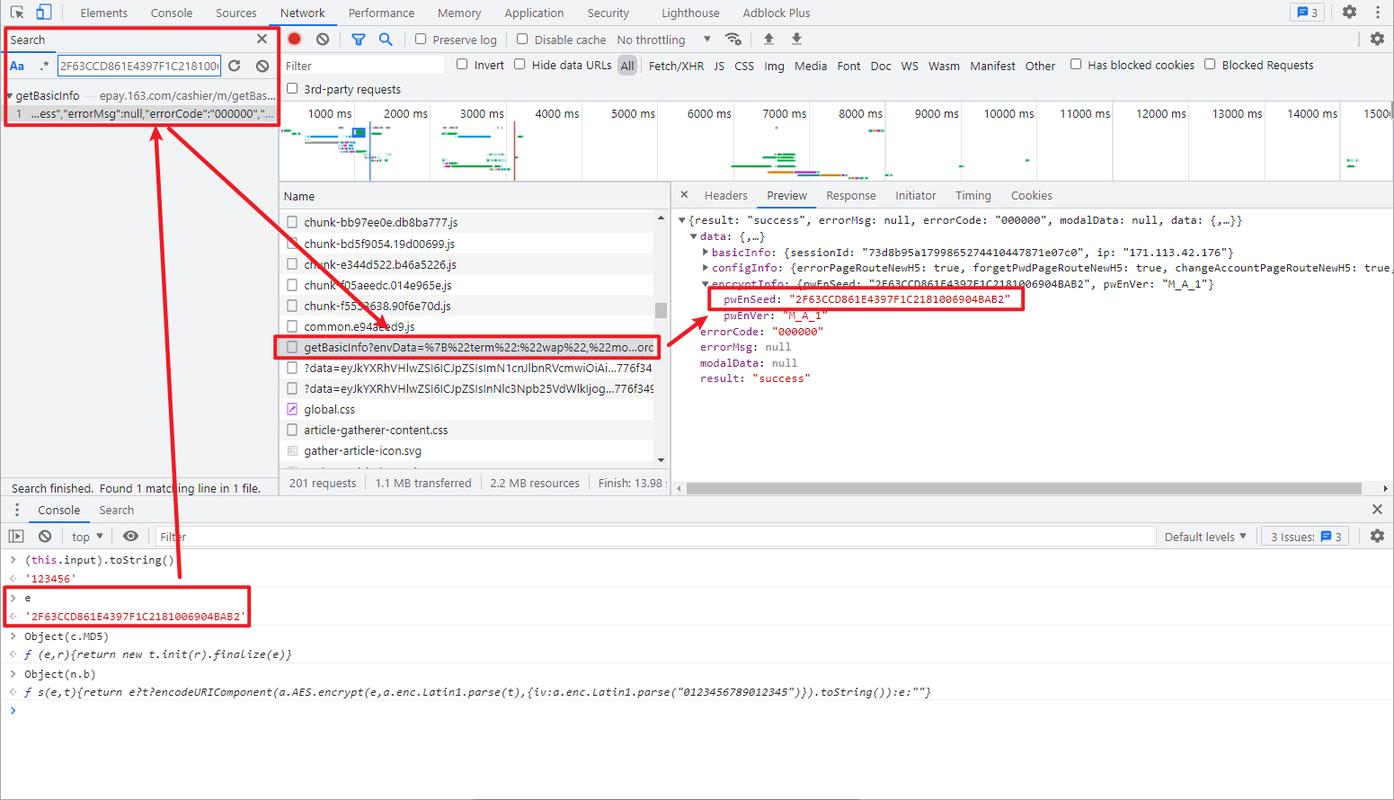Select the global.css request row

click(x=468, y=409)
